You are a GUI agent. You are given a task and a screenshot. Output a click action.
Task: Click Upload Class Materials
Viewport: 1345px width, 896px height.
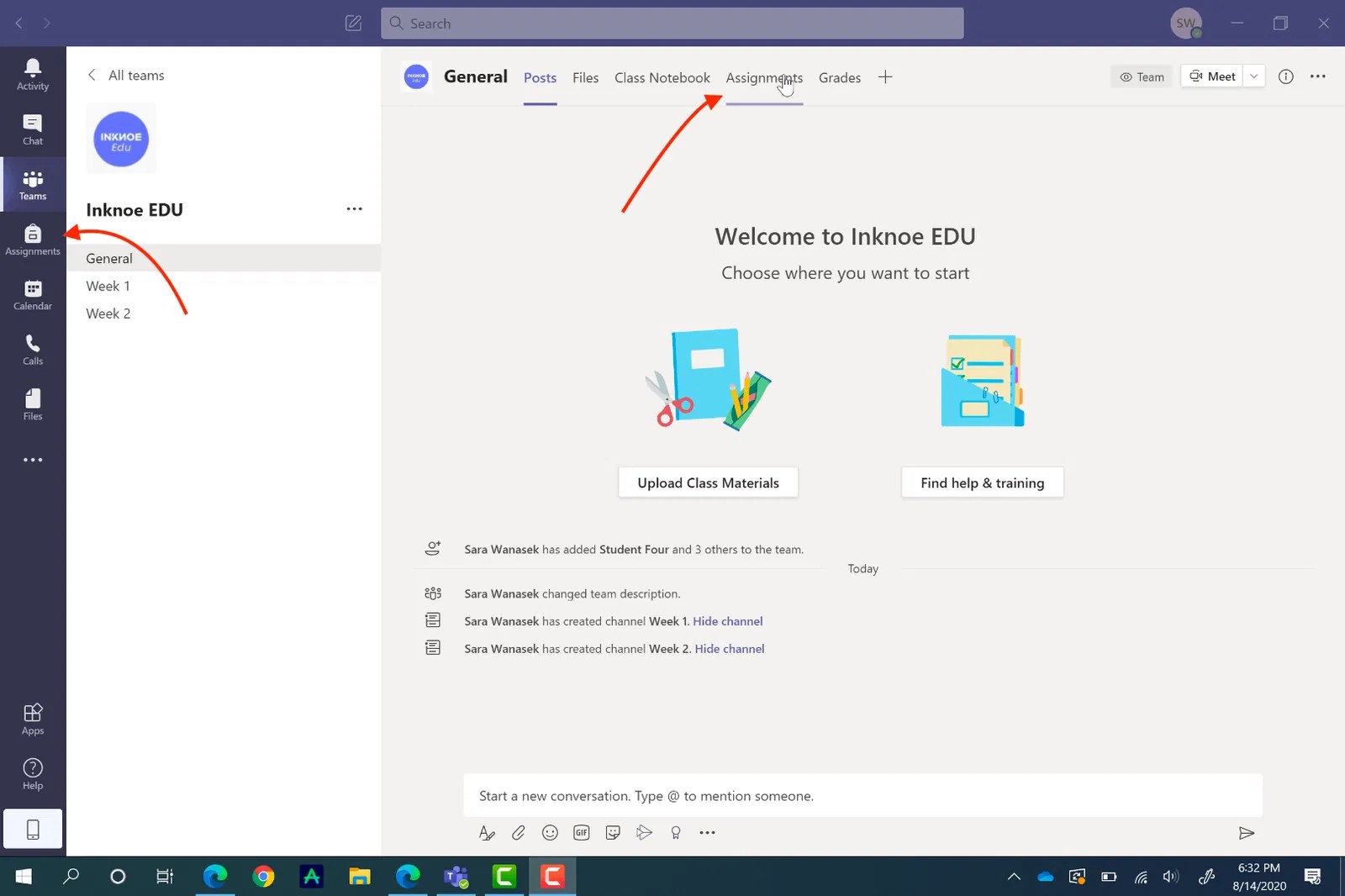[x=707, y=482]
